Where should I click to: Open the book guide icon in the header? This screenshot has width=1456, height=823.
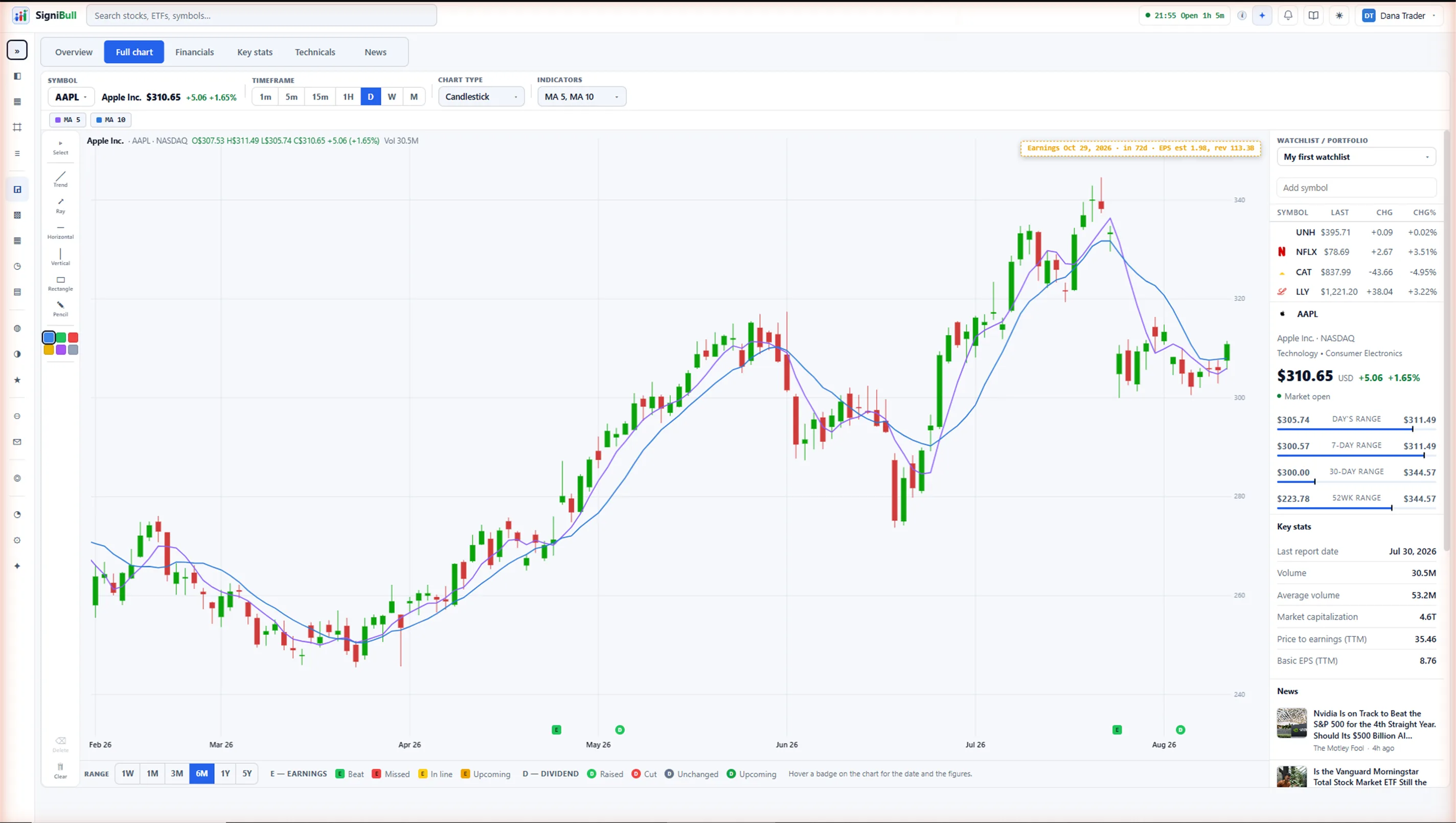tap(1313, 15)
